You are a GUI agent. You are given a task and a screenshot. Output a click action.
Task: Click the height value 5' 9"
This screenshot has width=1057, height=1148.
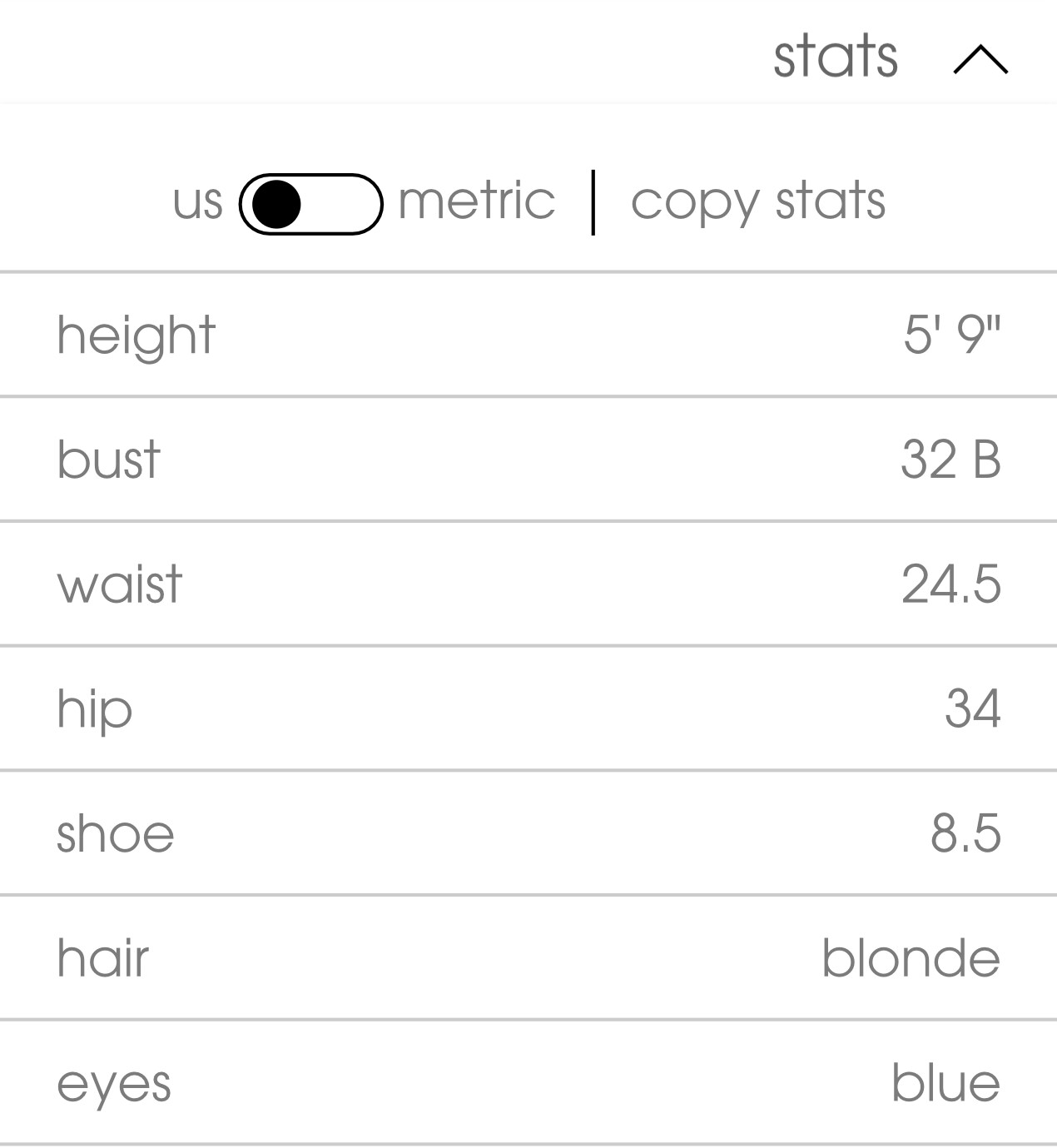952,334
